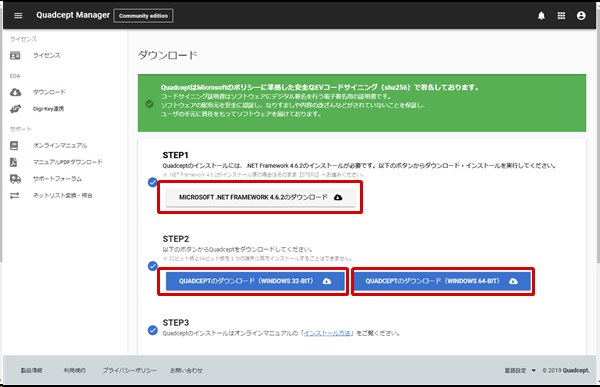Open ネットリスト変換・照合 in the sidebar
The height and width of the screenshot is (387, 600).
pyautogui.click(x=62, y=196)
